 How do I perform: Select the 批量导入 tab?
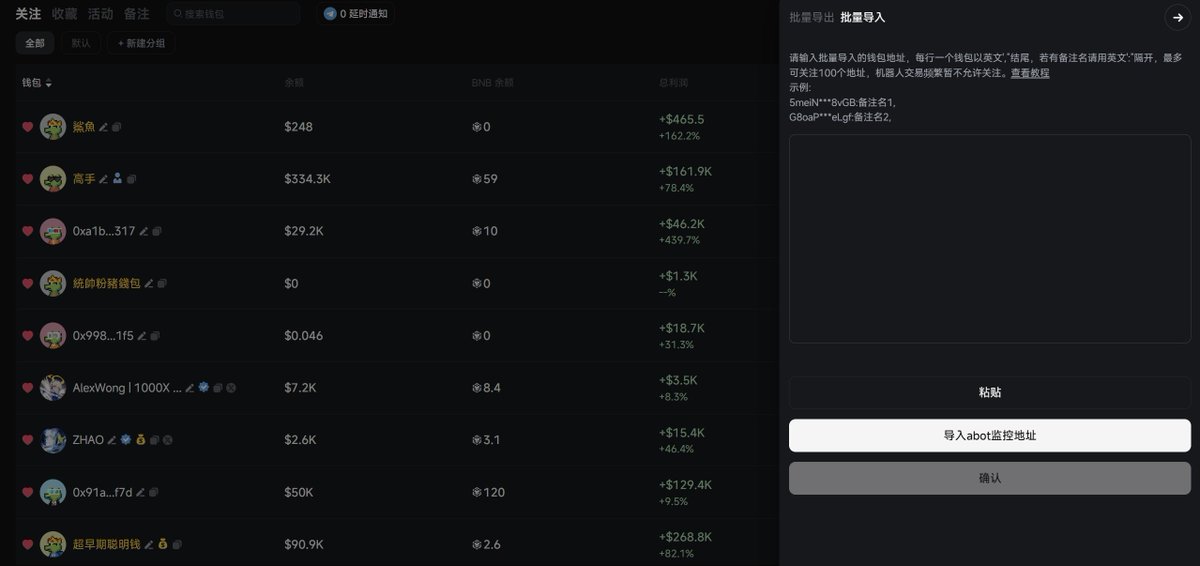(x=863, y=17)
